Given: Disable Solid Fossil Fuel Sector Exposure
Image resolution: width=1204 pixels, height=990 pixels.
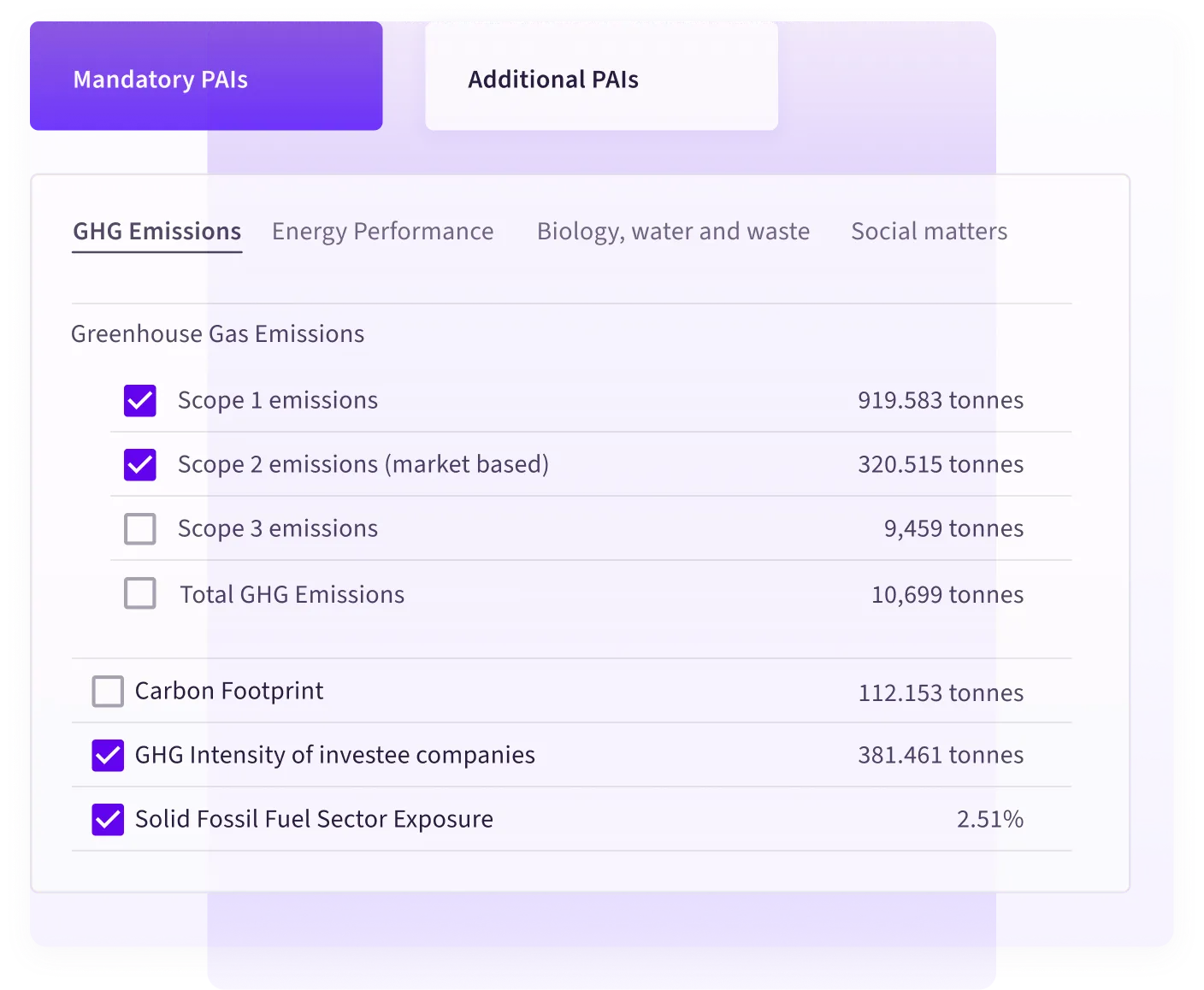Looking at the screenshot, I should (107, 819).
